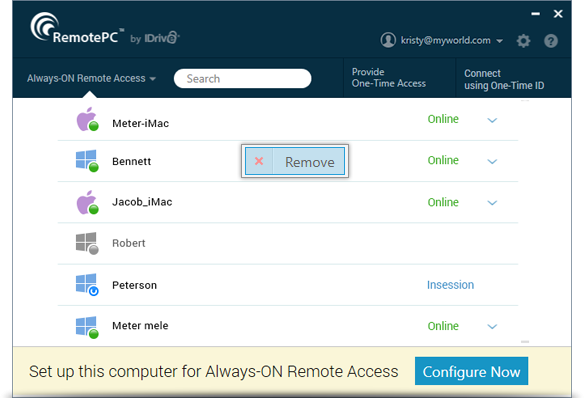Expand the Meter-iMac options chevron
Viewport: 584px width, 398px height.
pyautogui.click(x=492, y=120)
